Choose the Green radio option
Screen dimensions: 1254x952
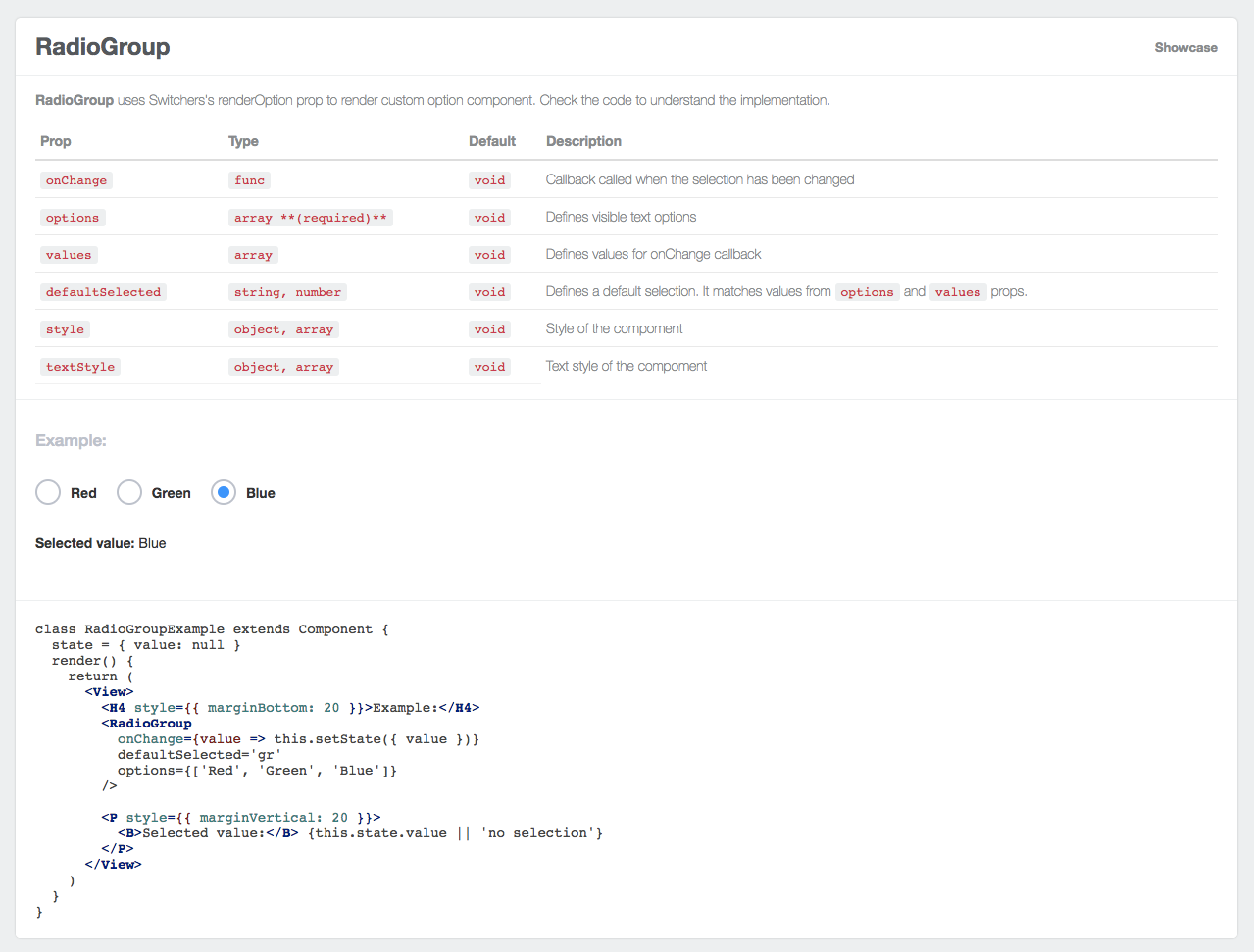(129, 492)
